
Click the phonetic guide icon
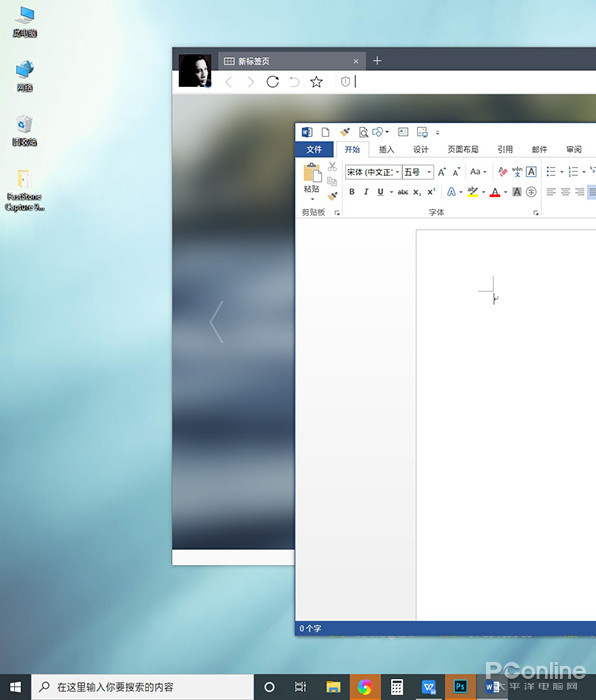click(x=517, y=172)
